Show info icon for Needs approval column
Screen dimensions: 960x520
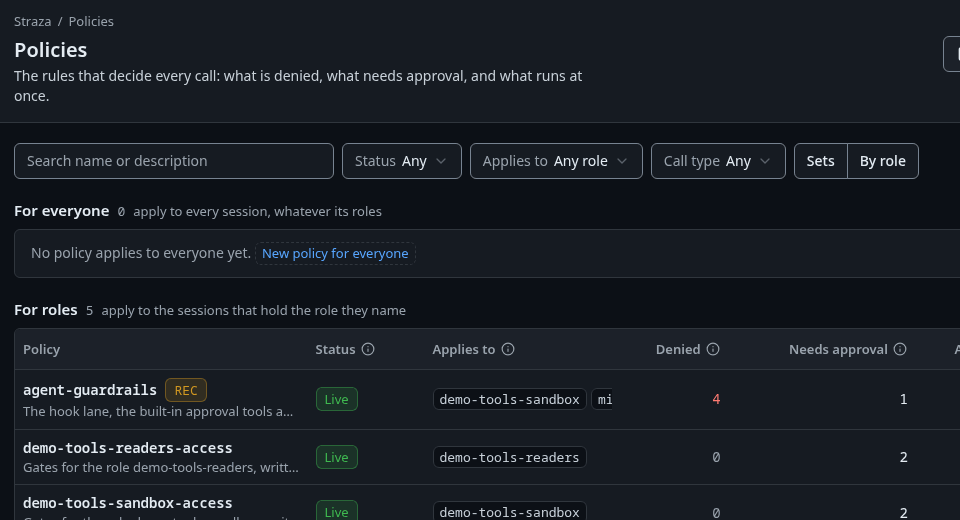click(x=900, y=349)
